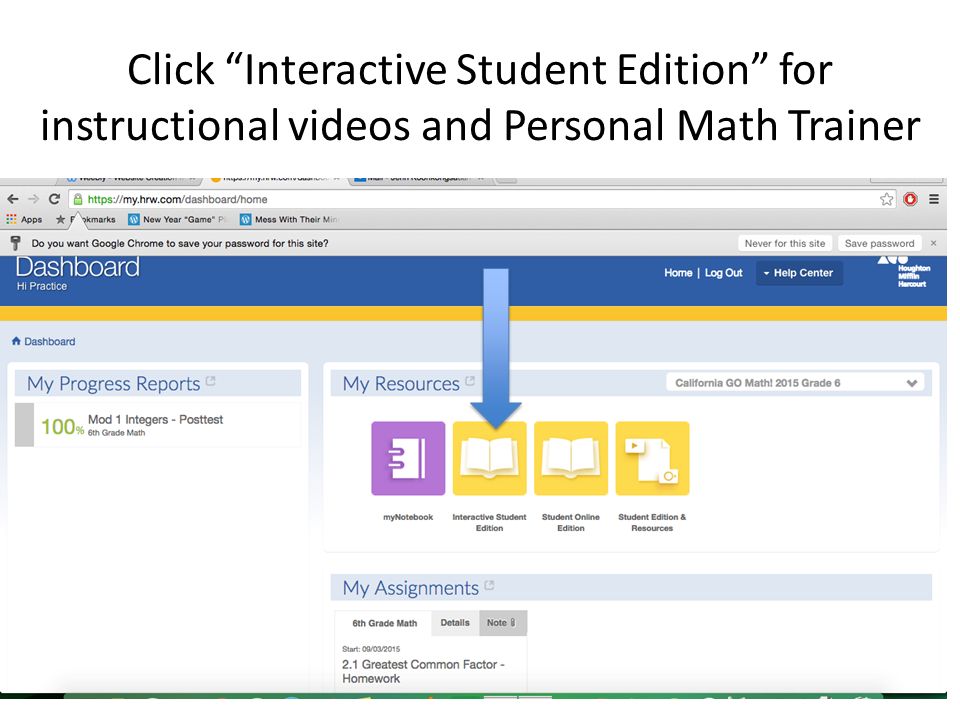Pop out My Assignments panel icon

coord(489,585)
